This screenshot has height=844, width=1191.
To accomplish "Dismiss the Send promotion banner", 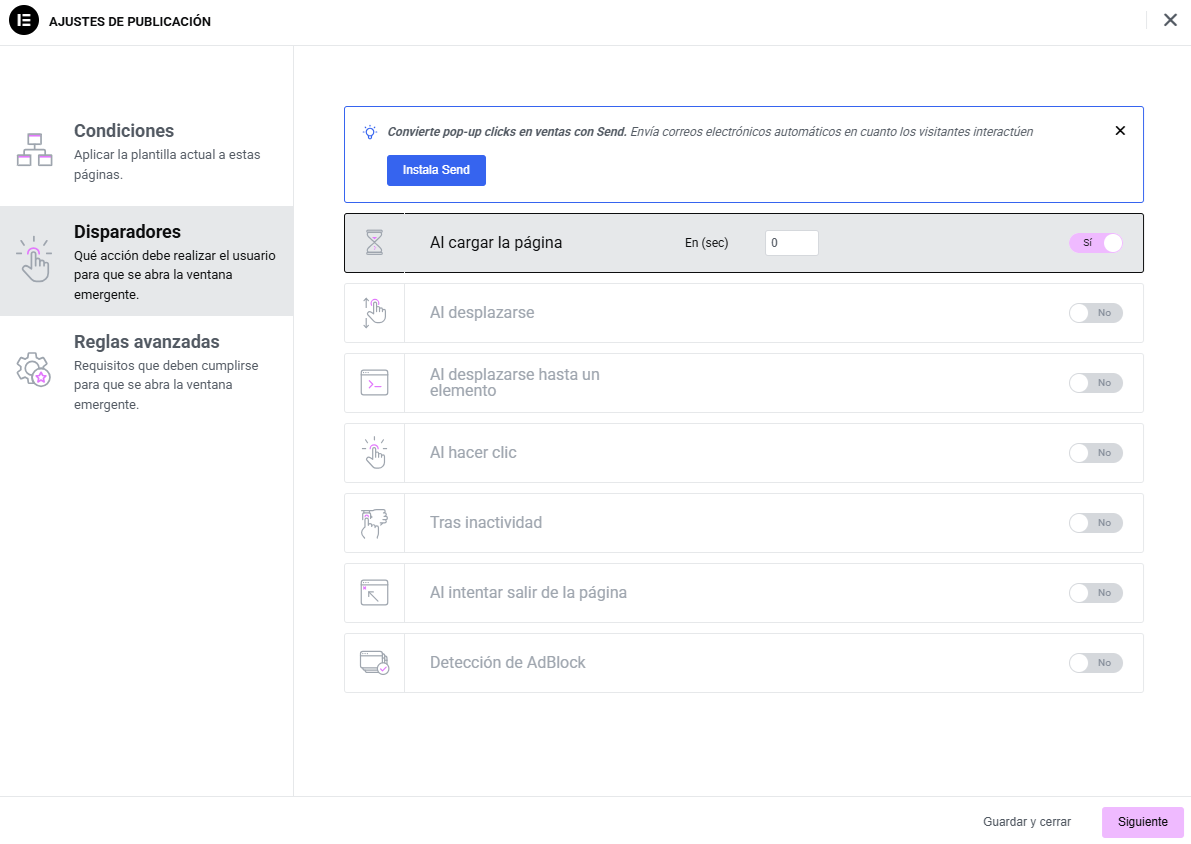I will [x=1120, y=131].
